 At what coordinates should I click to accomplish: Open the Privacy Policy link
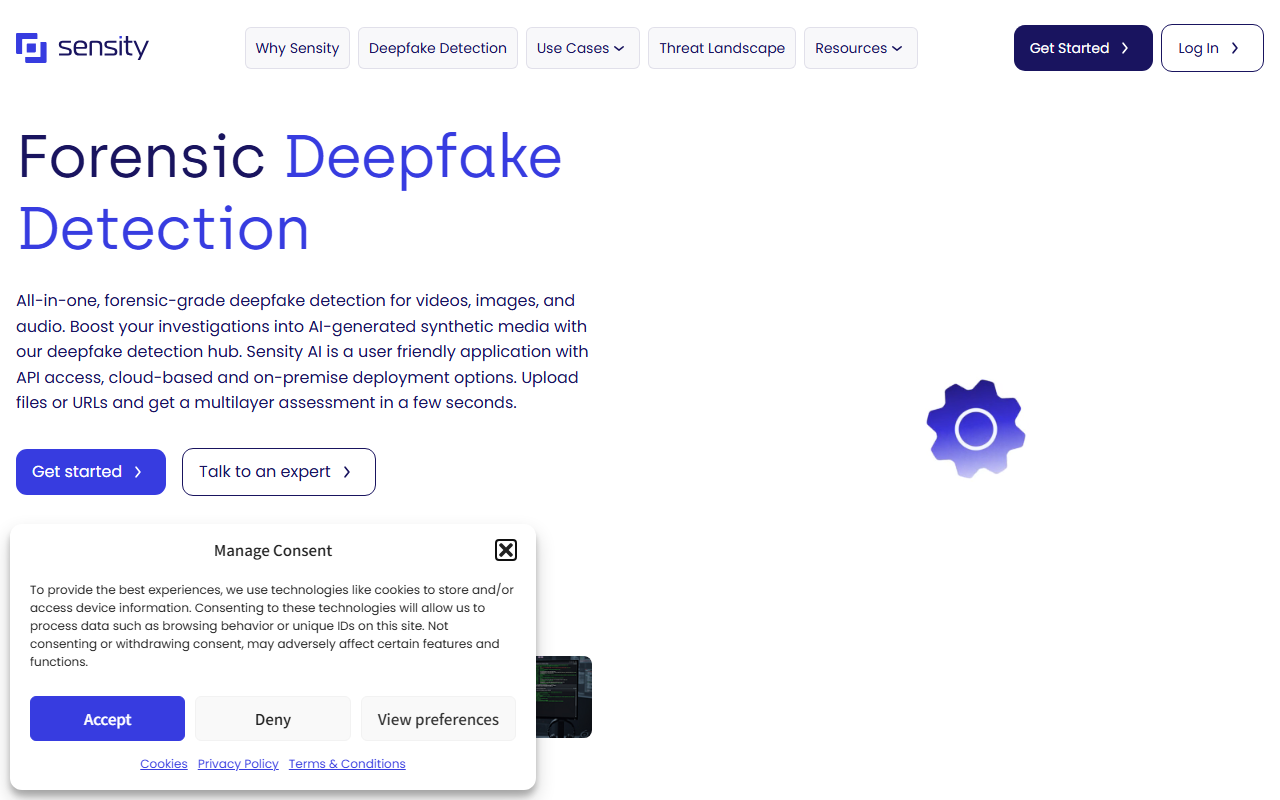click(x=238, y=764)
